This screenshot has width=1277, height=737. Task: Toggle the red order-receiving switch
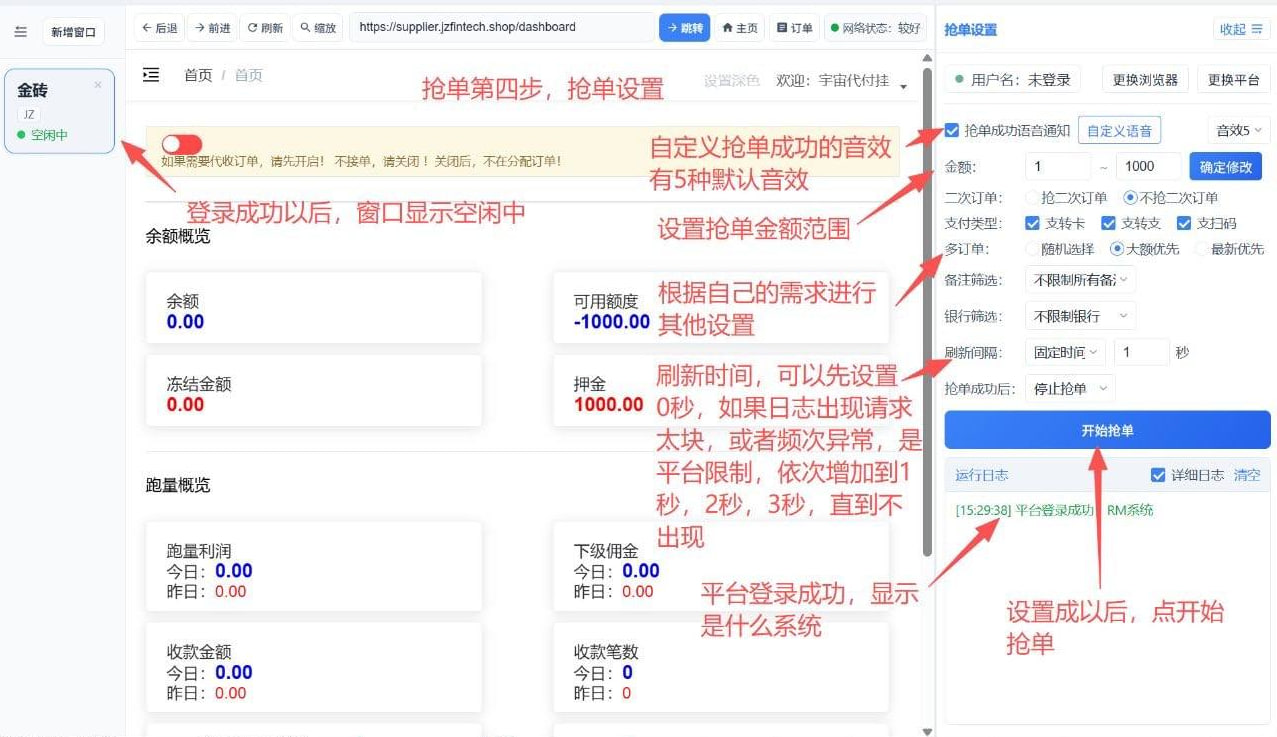click(181, 144)
